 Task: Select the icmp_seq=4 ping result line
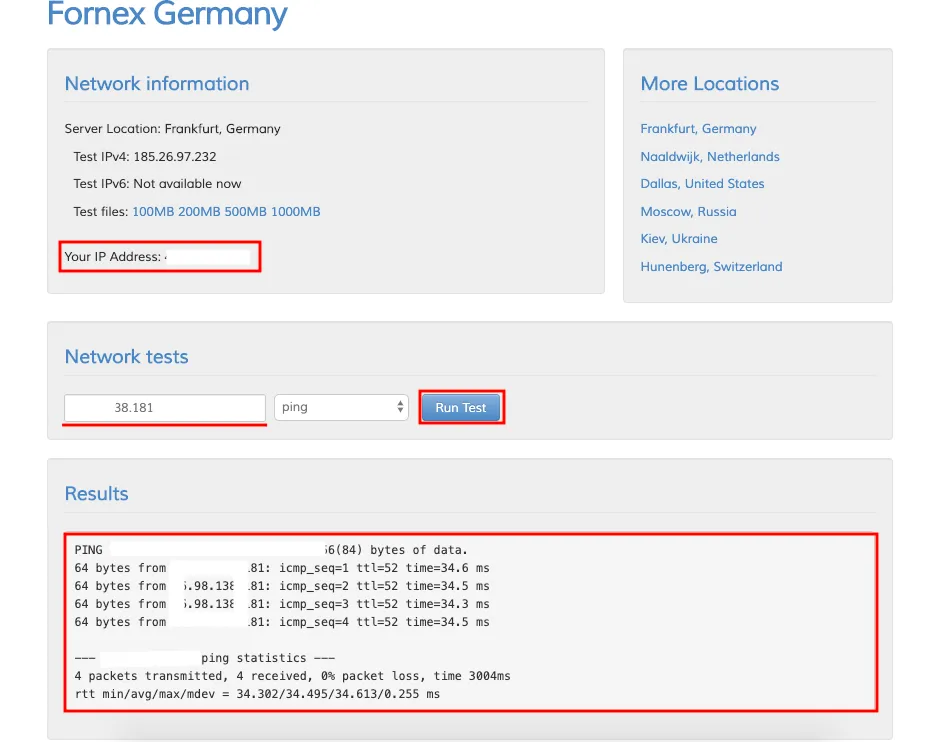coord(282,622)
